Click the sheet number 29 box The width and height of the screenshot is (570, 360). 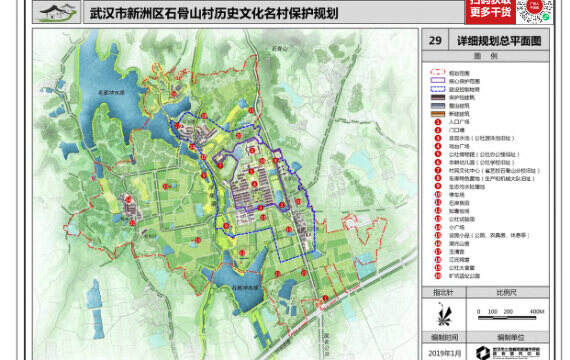435,41
